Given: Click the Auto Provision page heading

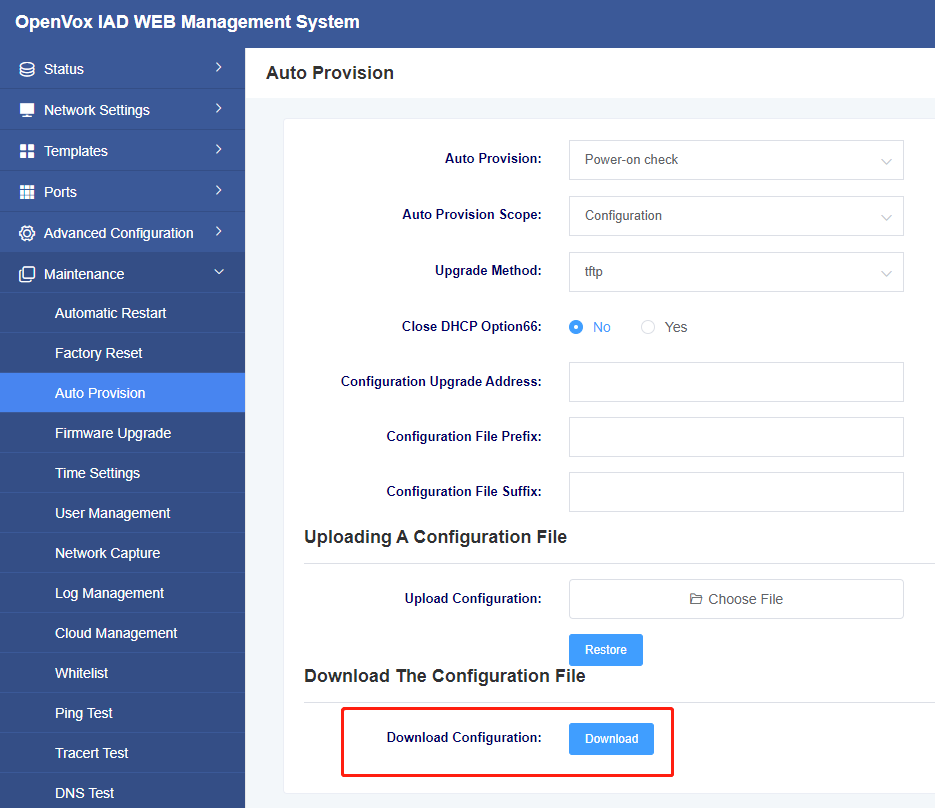Looking at the screenshot, I should [x=330, y=73].
